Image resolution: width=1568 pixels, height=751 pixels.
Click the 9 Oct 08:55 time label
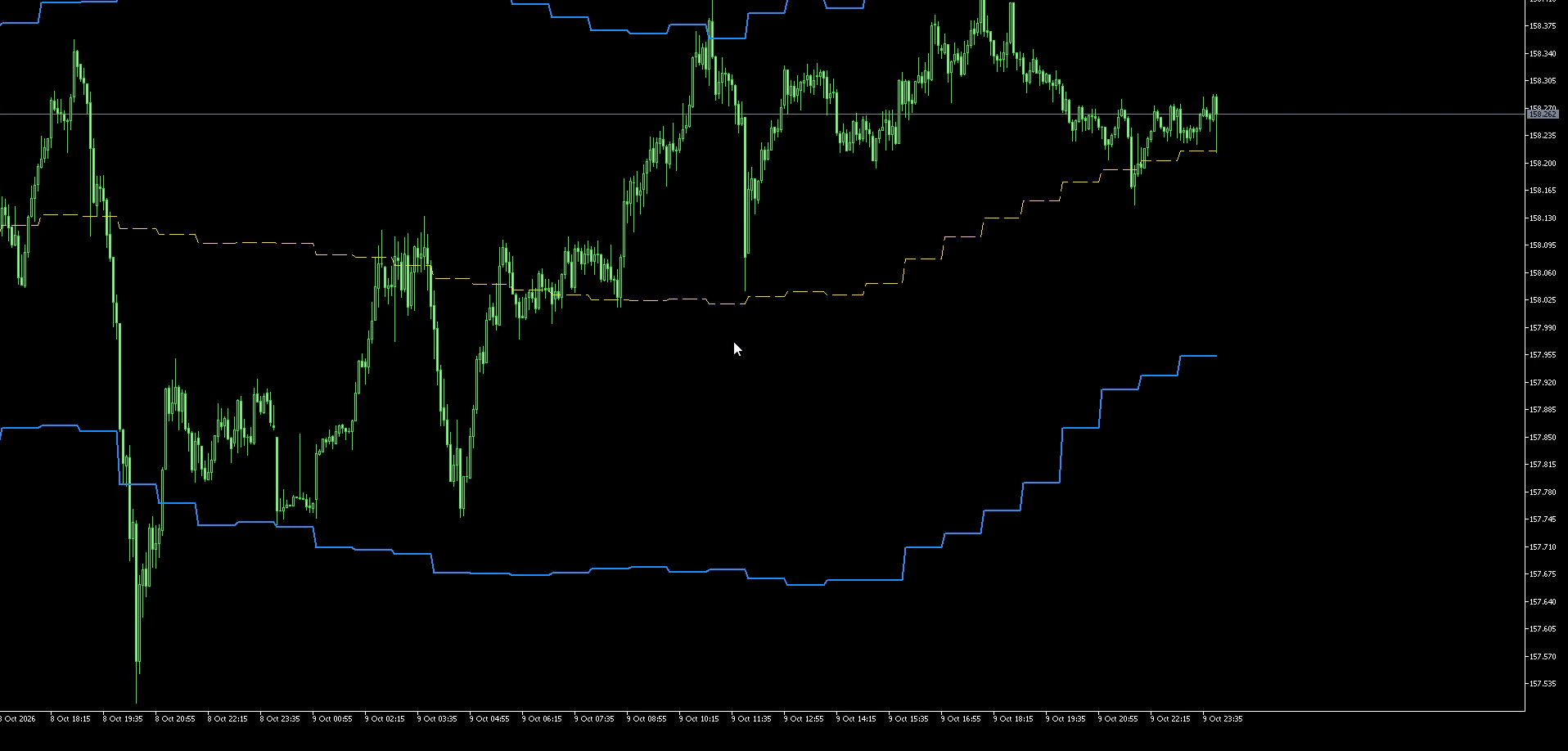pyautogui.click(x=647, y=719)
